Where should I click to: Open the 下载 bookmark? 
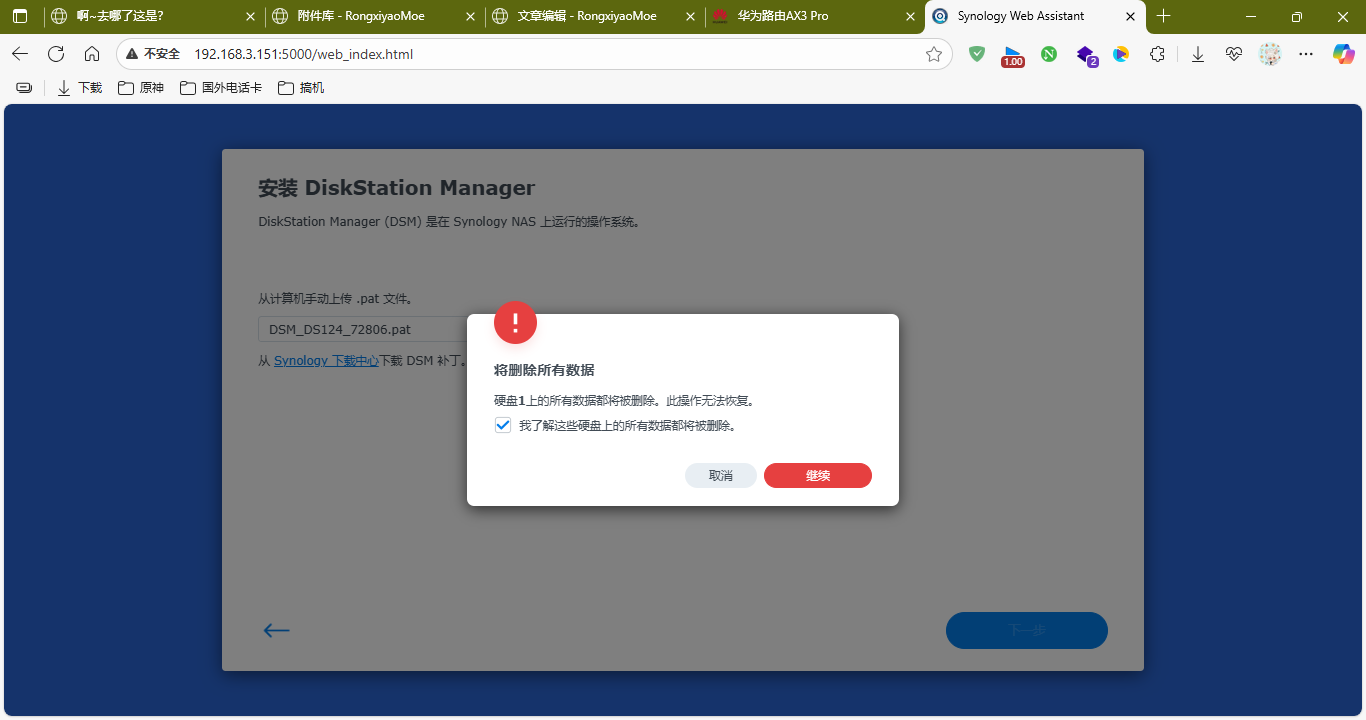coord(80,88)
